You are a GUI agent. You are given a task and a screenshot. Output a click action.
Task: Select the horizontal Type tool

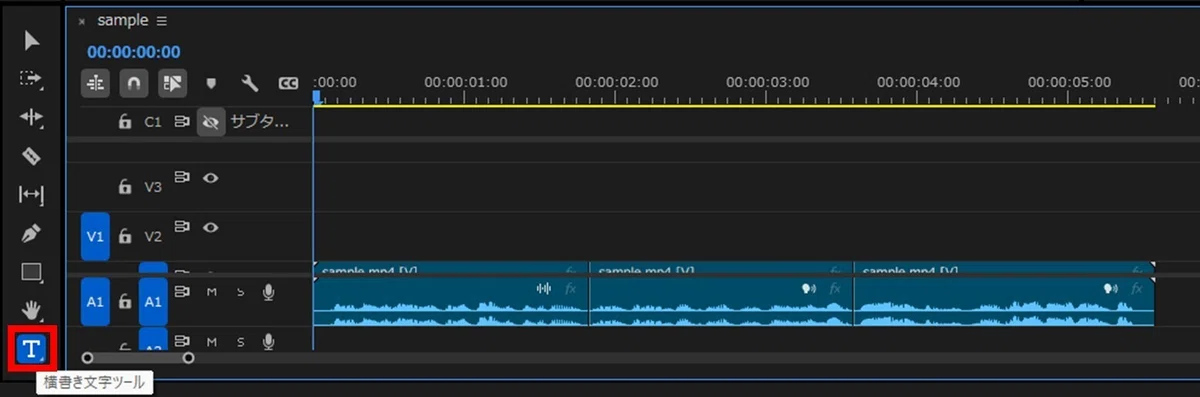(32, 349)
